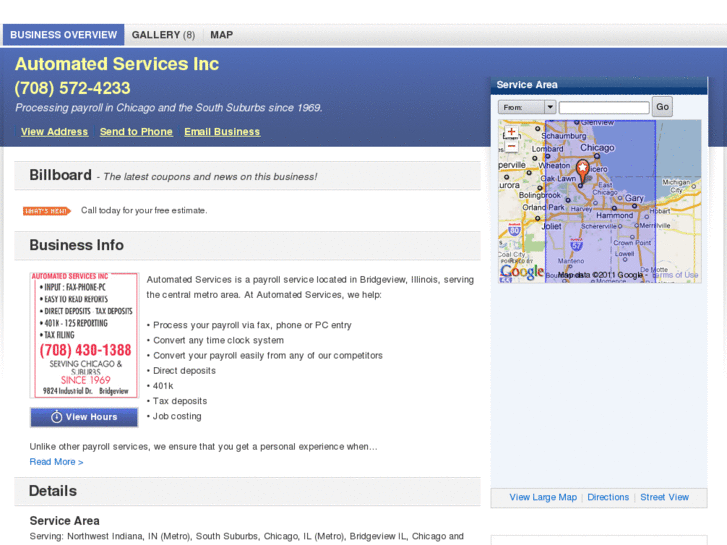Click the Service Area panel header
The image size is (727, 545).
point(599,85)
